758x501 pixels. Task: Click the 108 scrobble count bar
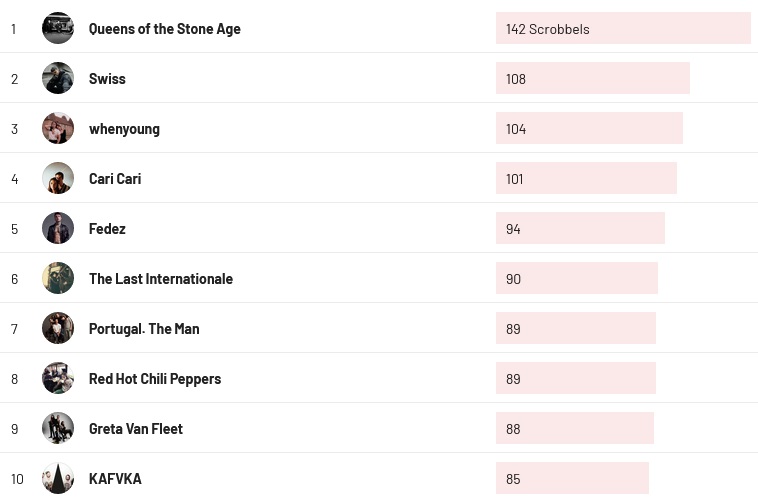click(592, 78)
